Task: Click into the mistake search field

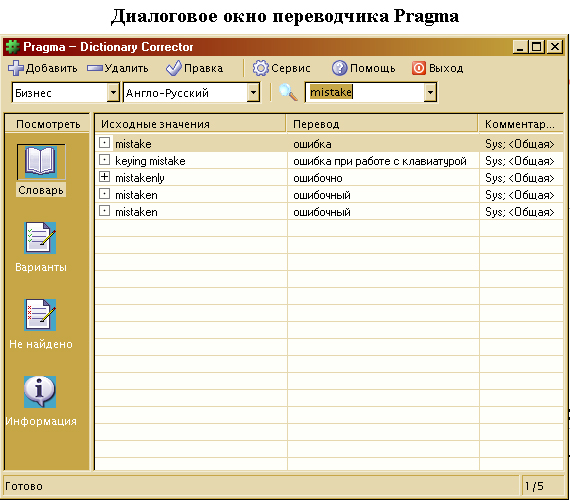Action: 365,92
